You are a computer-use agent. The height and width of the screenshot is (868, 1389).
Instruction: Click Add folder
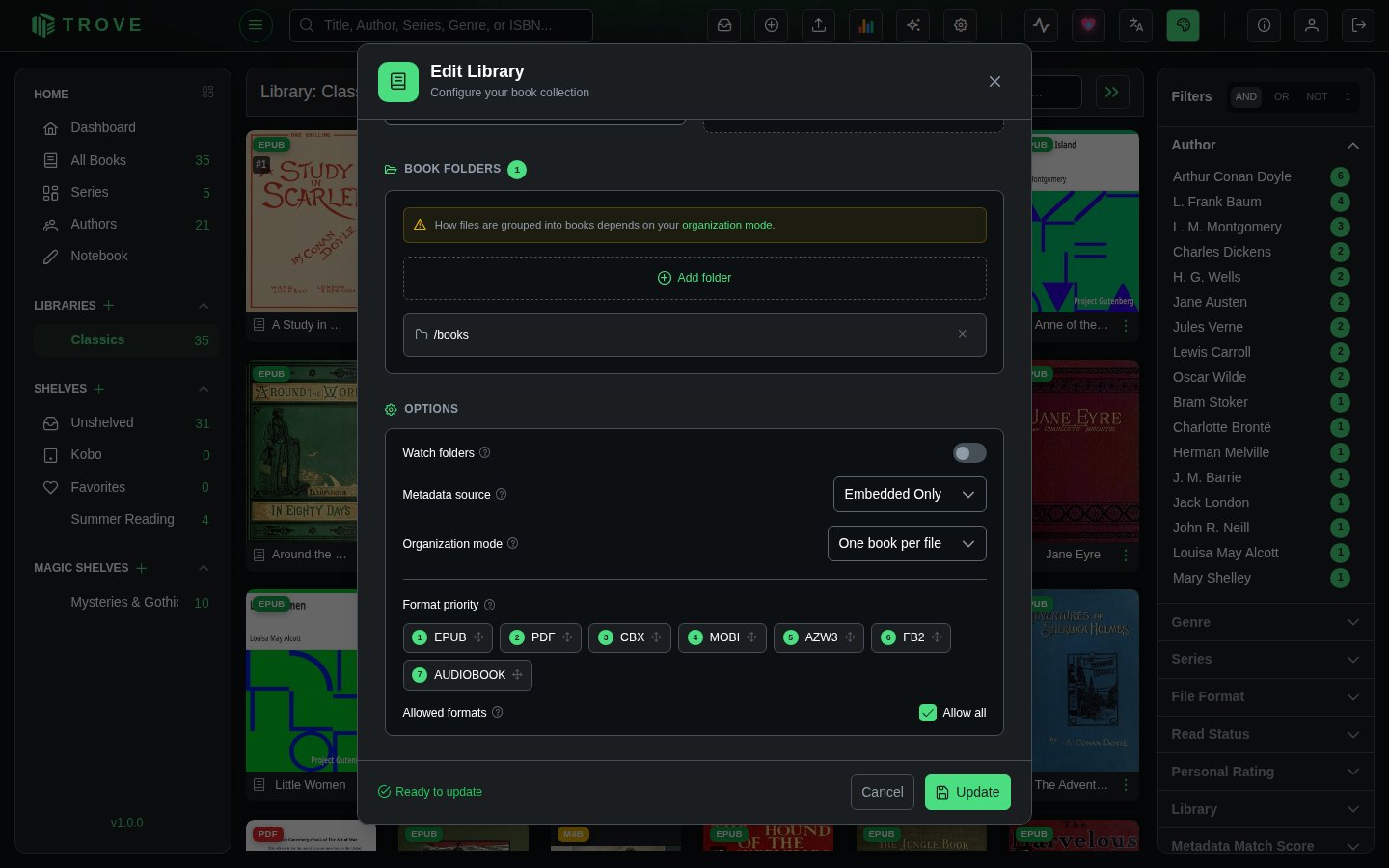tap(694, 278)
